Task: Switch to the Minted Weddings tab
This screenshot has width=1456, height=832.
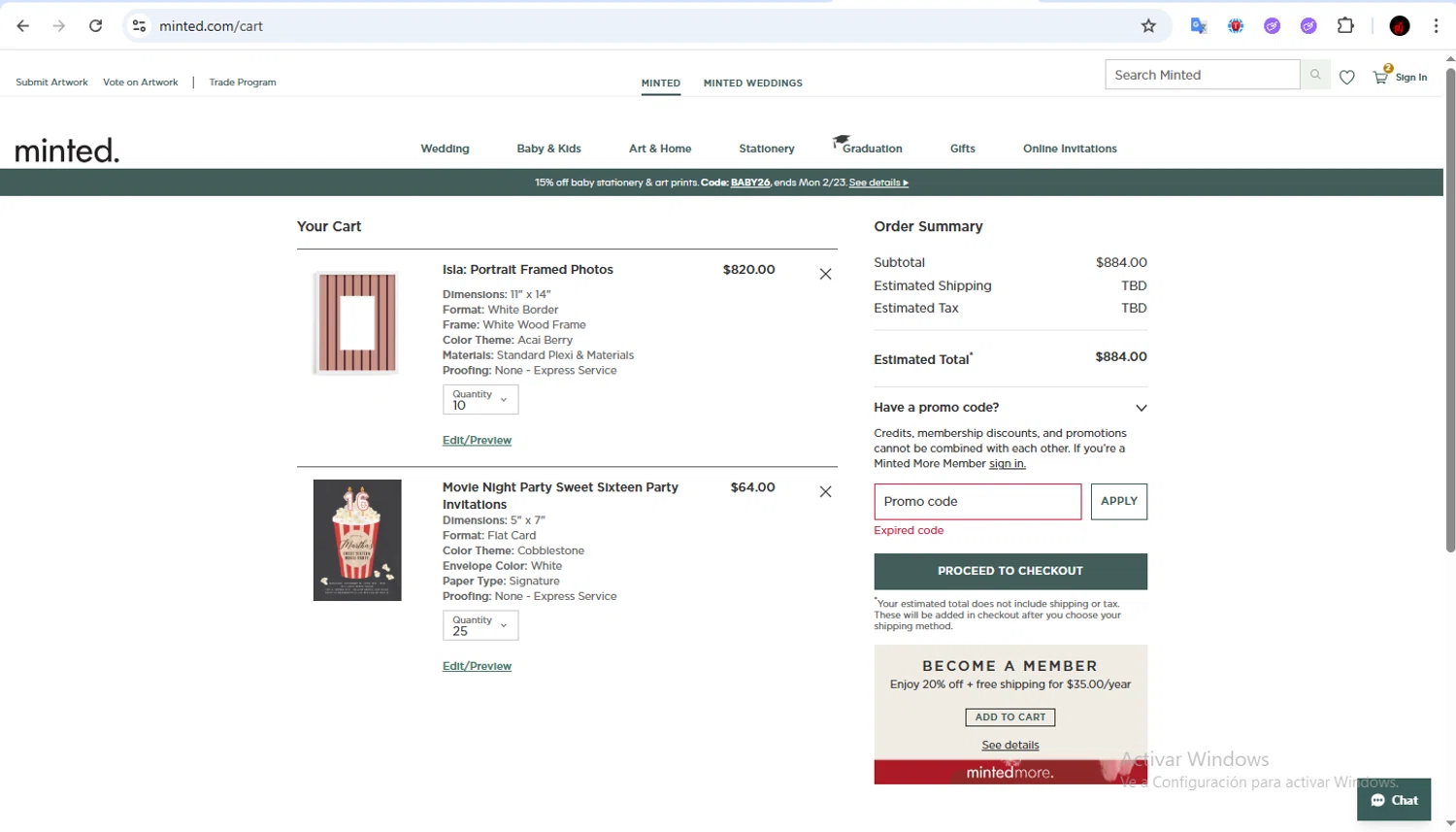Action: point(752,83)
